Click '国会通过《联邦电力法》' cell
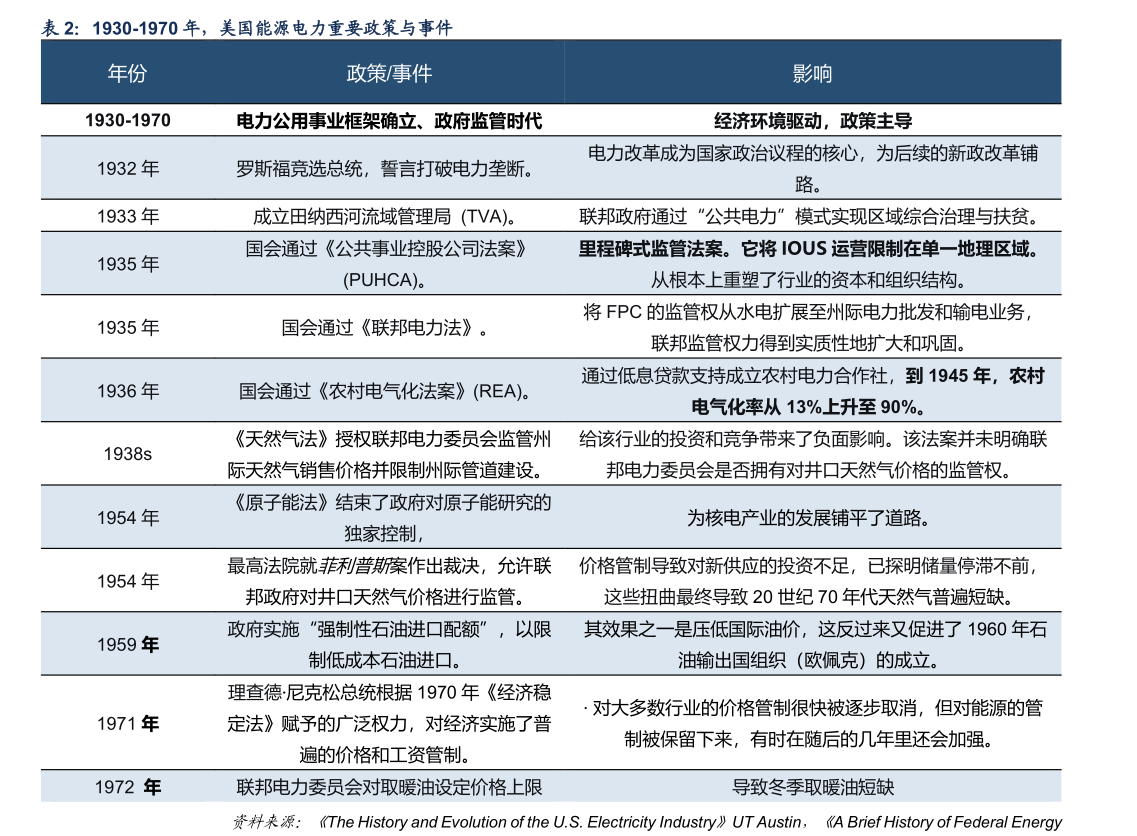Image resolution: width=1137 pixels, height=836 pixels. click(389, 328)
